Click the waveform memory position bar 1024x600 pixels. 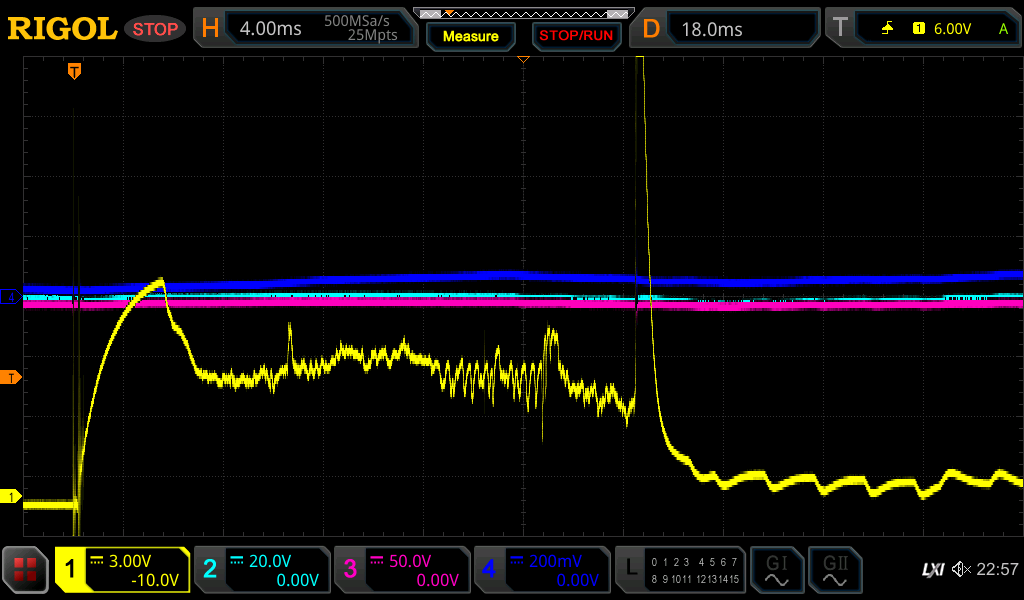tap(523, 13)
